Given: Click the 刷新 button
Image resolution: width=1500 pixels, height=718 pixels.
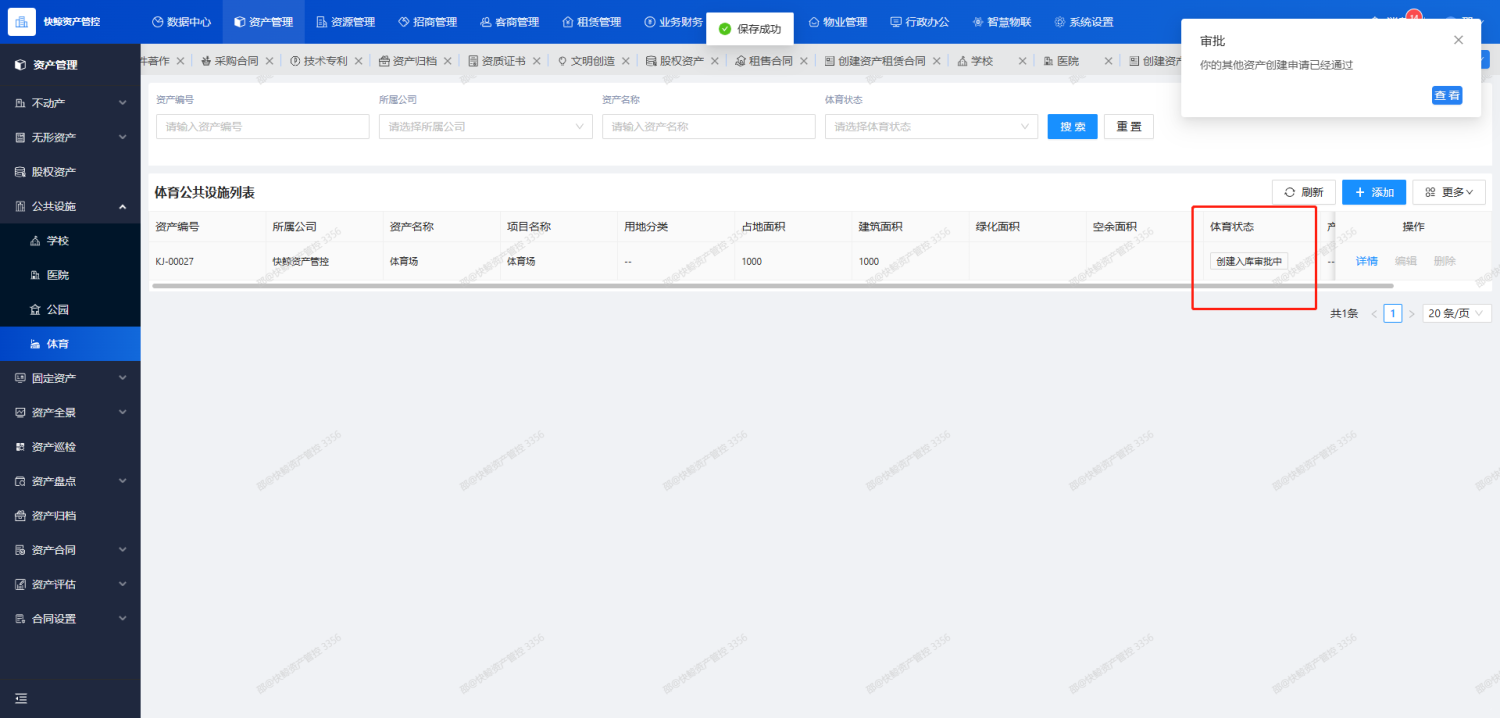Looking at the screenshot, I should [1304, 192].
